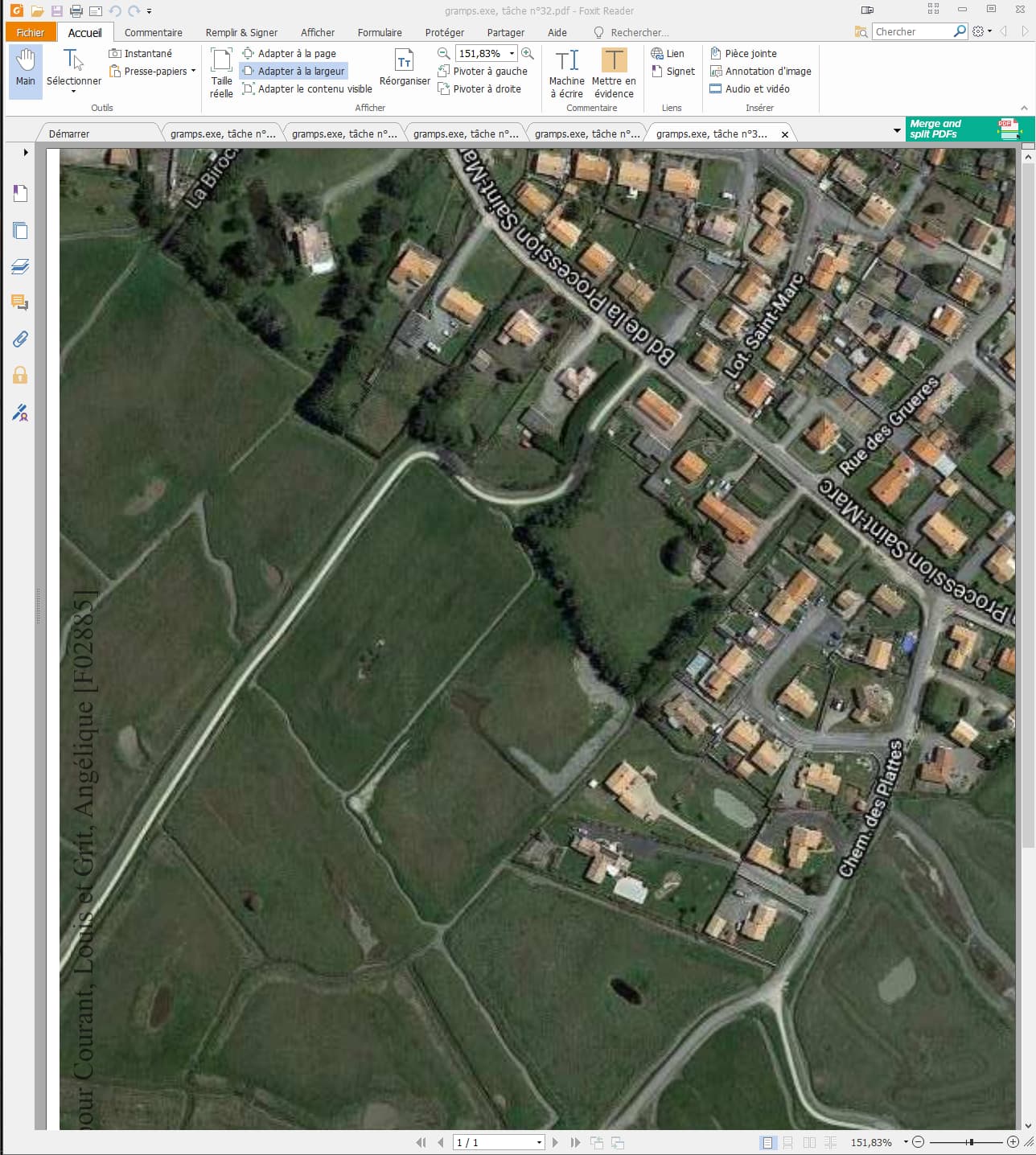The height and width of the screenshot is (1155, 1036).
Task: Go to the first page
Action: pos(421,1142)
